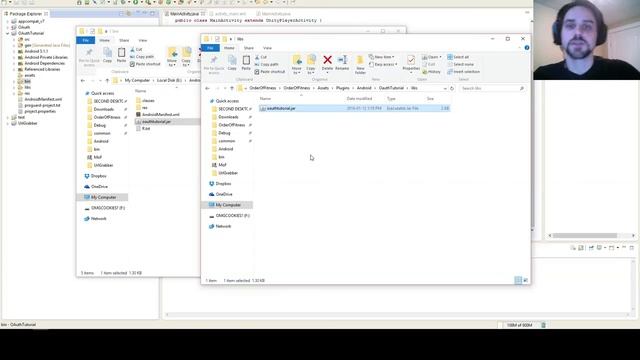Image resolution: width=640 pixels, height=360 pixels.
Task: Switch to MainActivity.java editor tab in Eclipse
Action: pos(184,13)
